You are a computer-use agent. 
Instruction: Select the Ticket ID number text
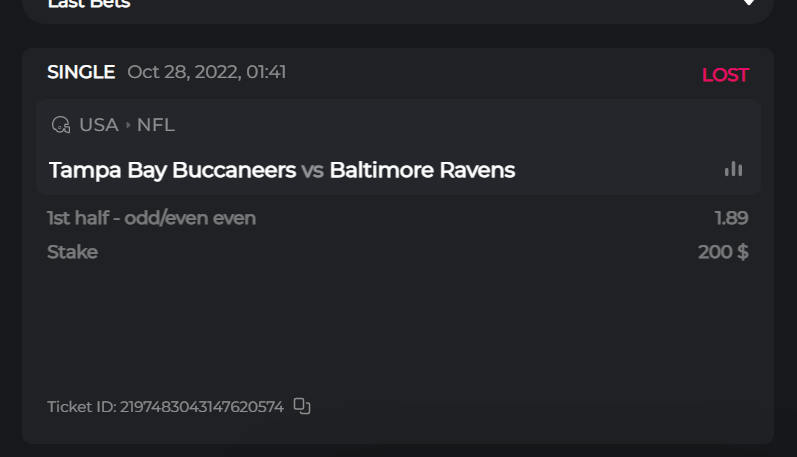pyautogui.click(x=201, y=407)
